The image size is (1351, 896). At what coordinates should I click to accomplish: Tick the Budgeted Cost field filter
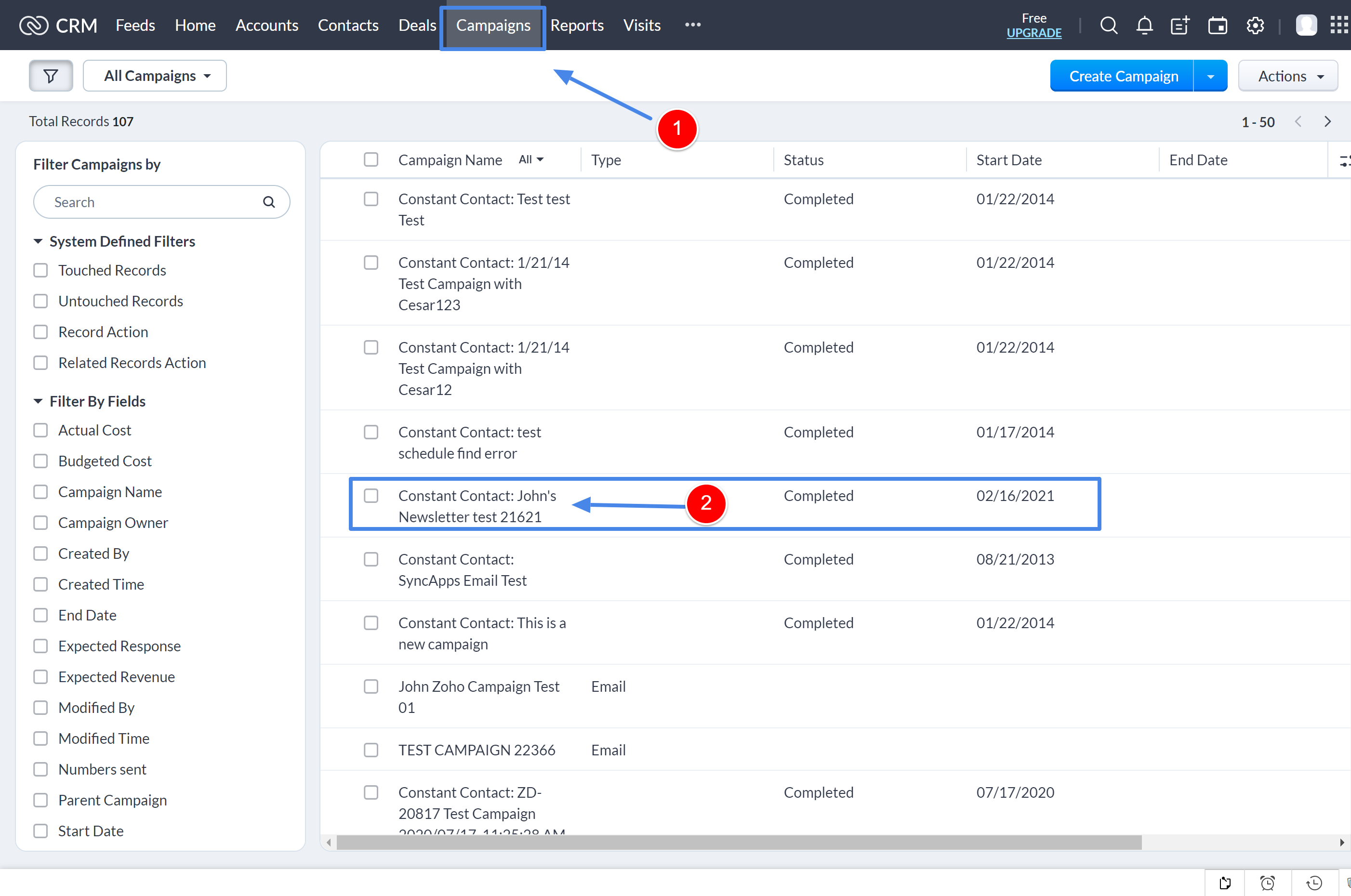point(40,461)
